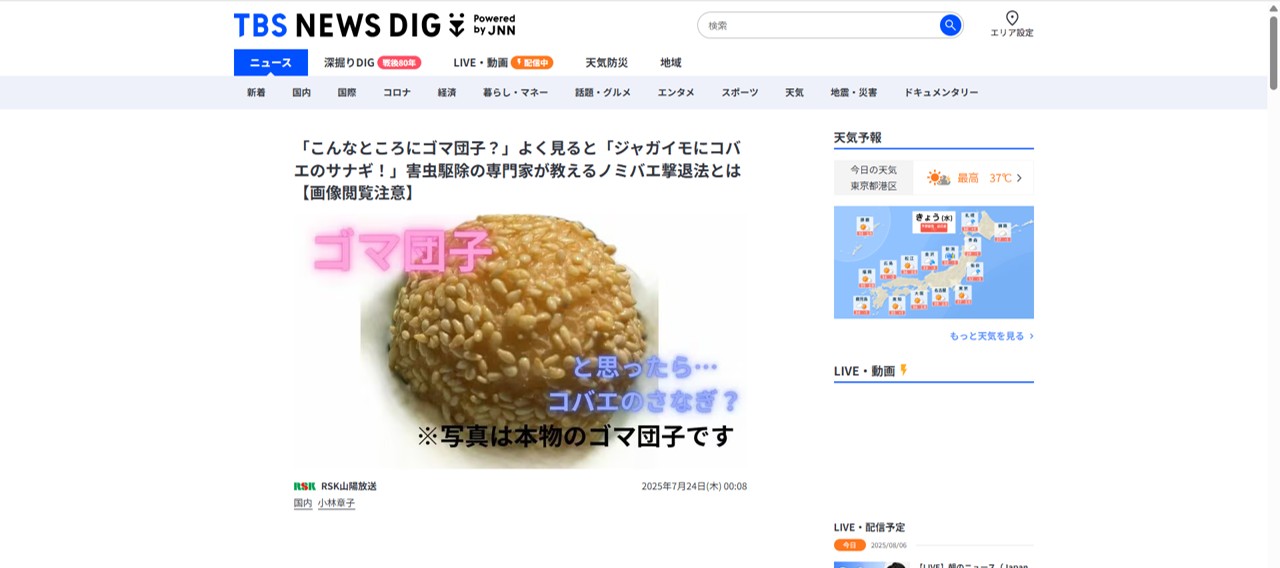
Task: Click the lightning icon beside LIVE・動画
Action: point(904,370)
